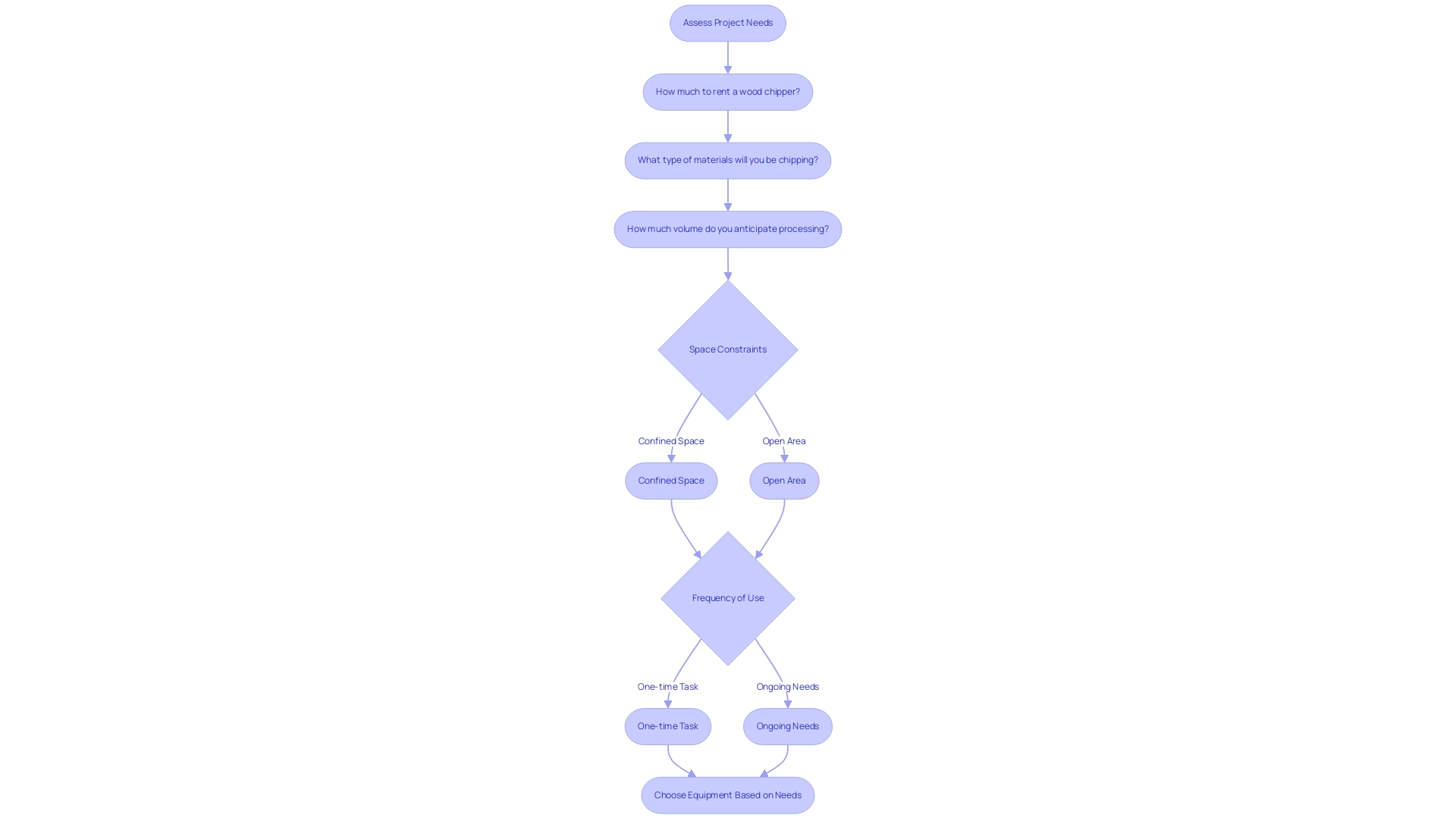Adjust the node connector line color swatch

click(x=727, y=57)
